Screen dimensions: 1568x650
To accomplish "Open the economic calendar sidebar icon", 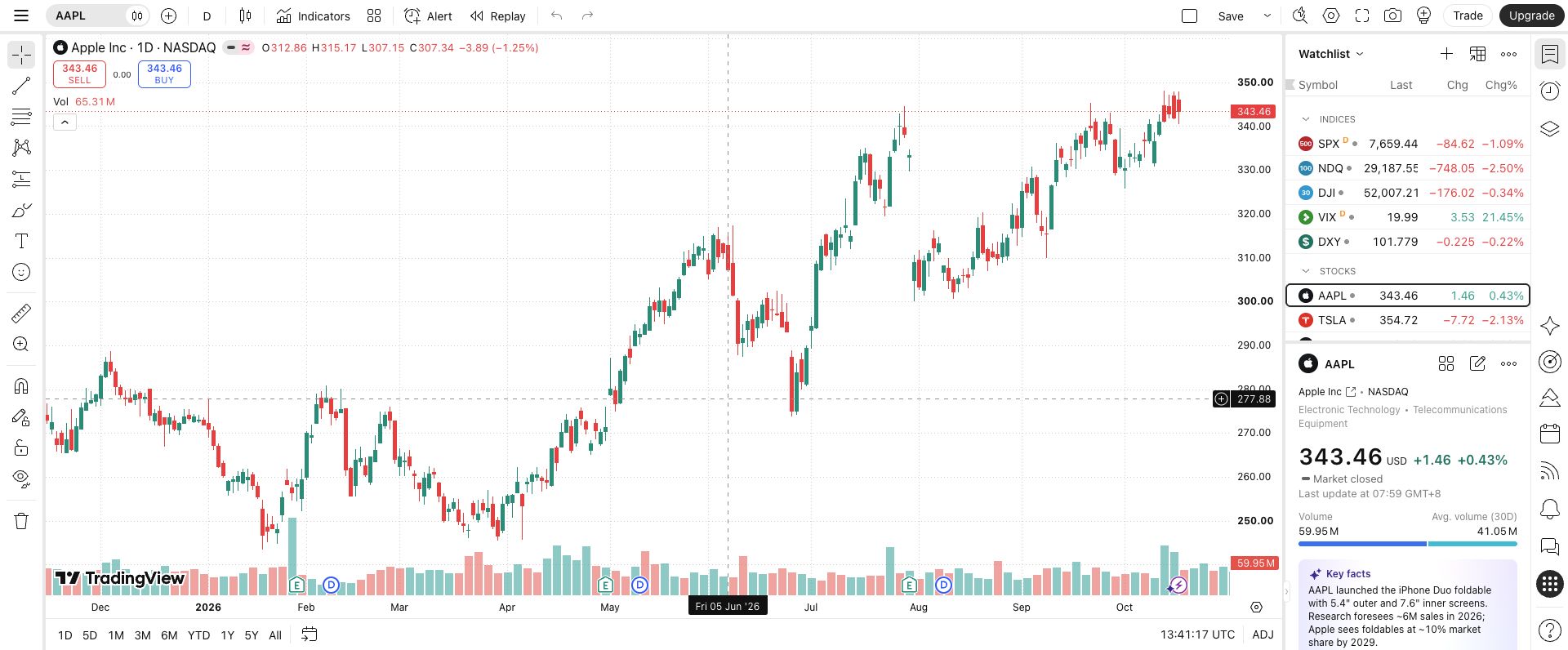I will [x=1549, y=434].
